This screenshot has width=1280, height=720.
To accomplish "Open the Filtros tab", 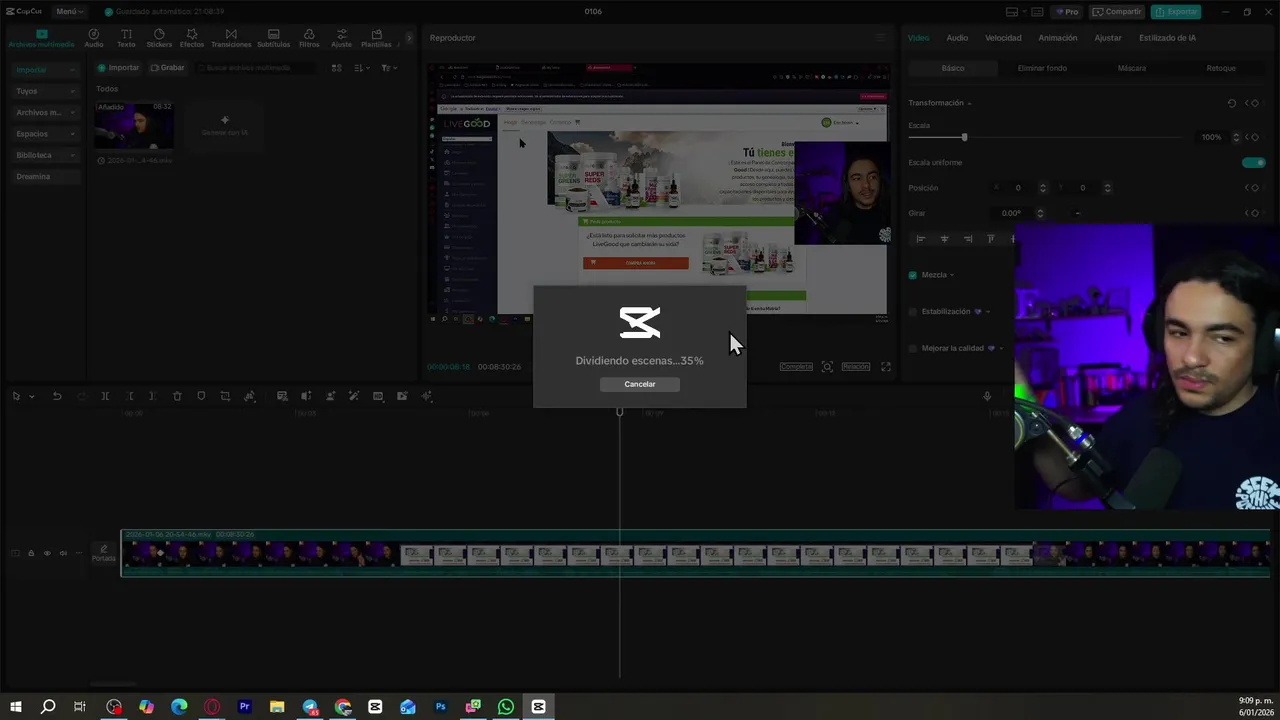I will [309, 38].
